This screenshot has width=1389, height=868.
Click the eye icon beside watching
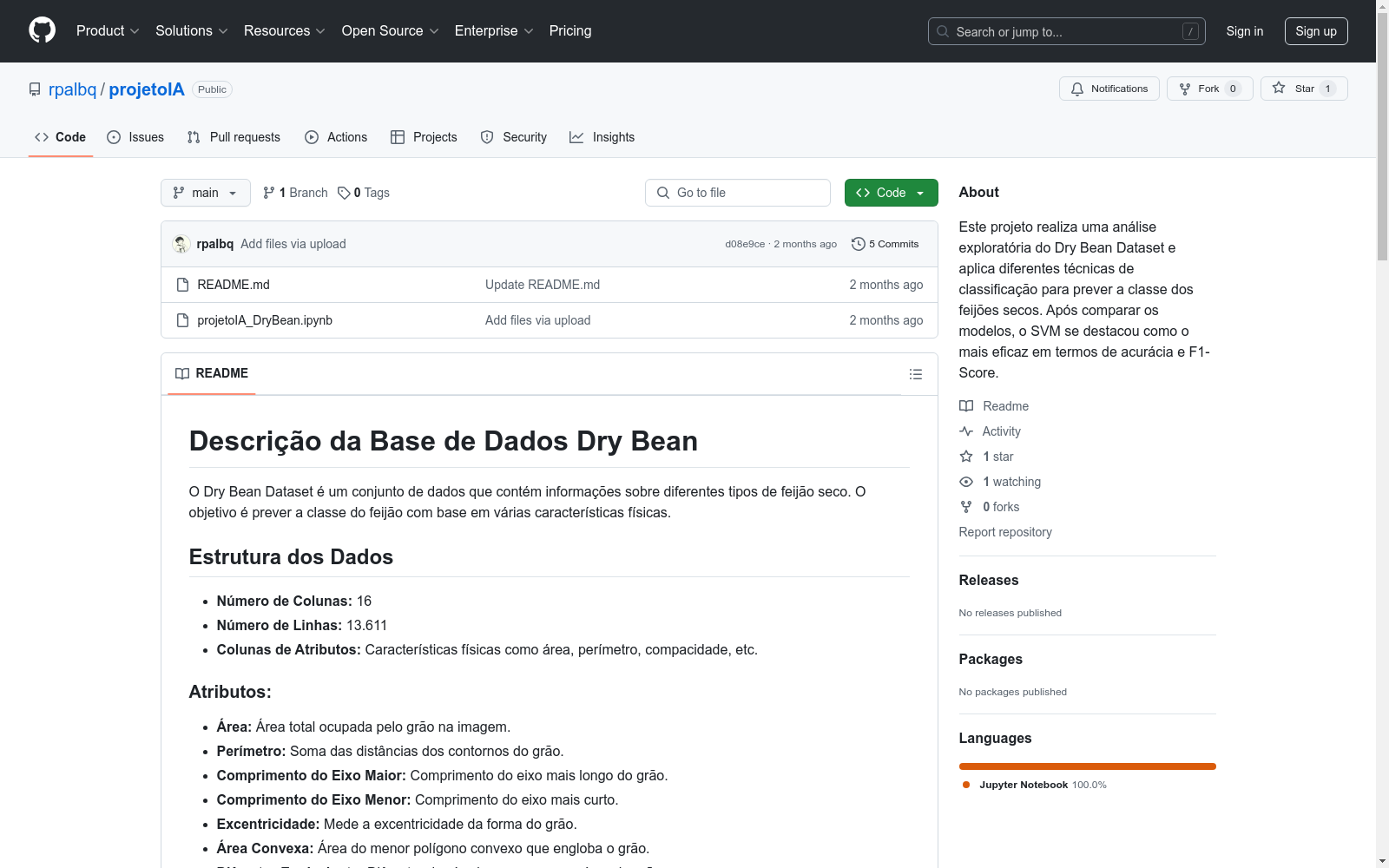(966, 482)
